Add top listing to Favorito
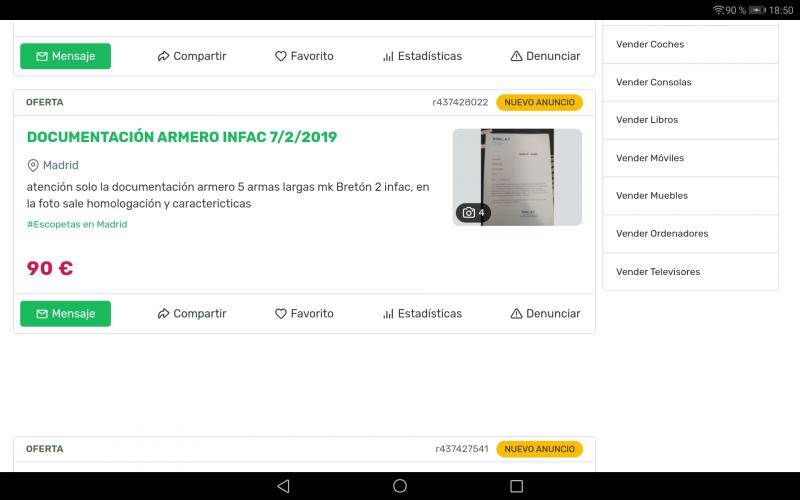 [304, 56]
